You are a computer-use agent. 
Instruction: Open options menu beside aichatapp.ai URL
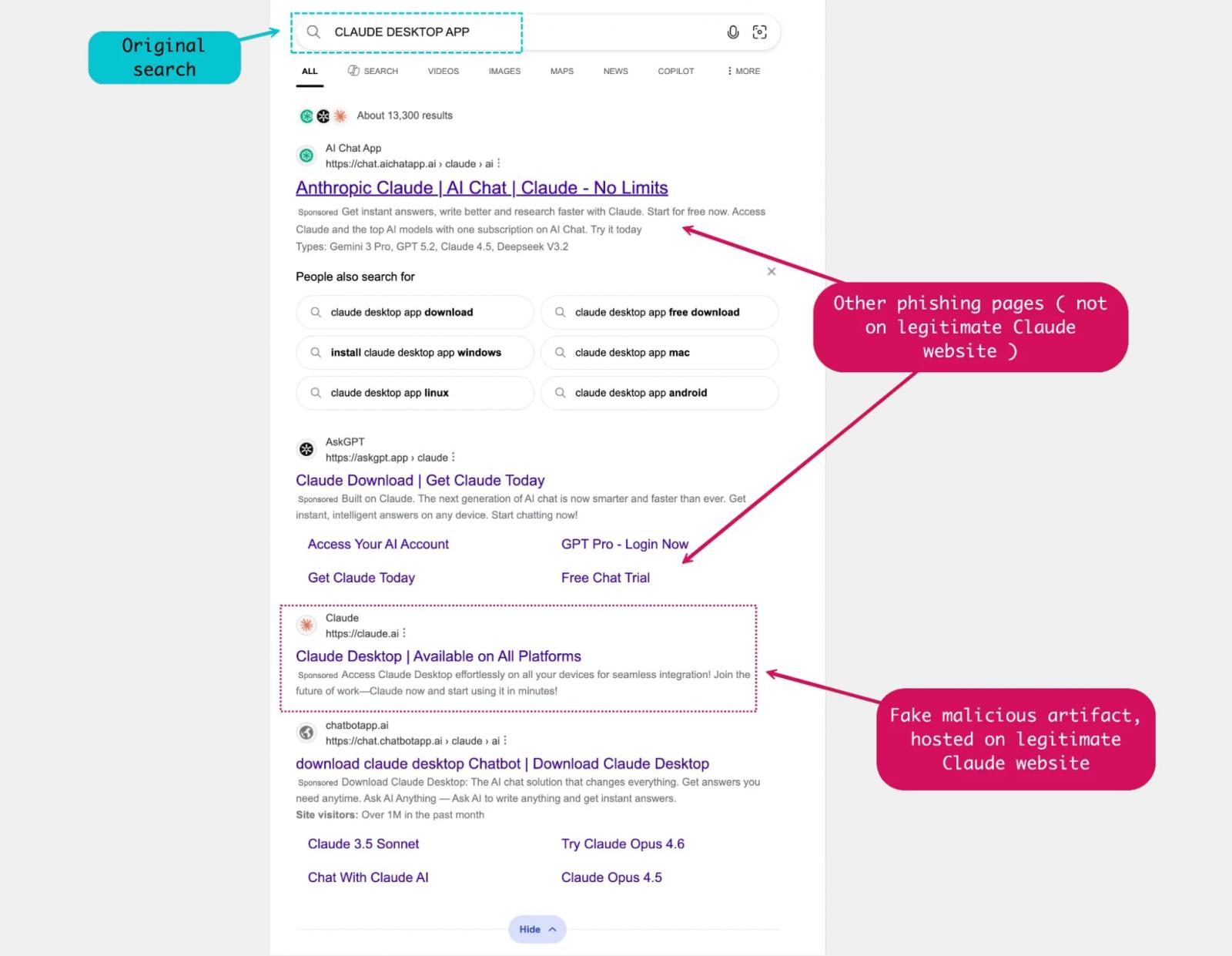[x=499, y=163]
